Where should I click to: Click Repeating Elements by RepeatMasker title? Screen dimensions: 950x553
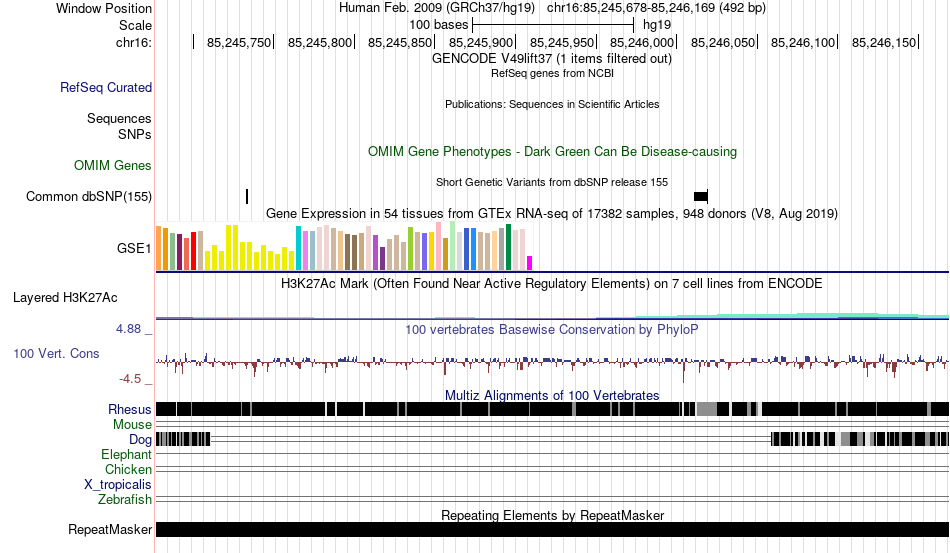click(552, 515)
